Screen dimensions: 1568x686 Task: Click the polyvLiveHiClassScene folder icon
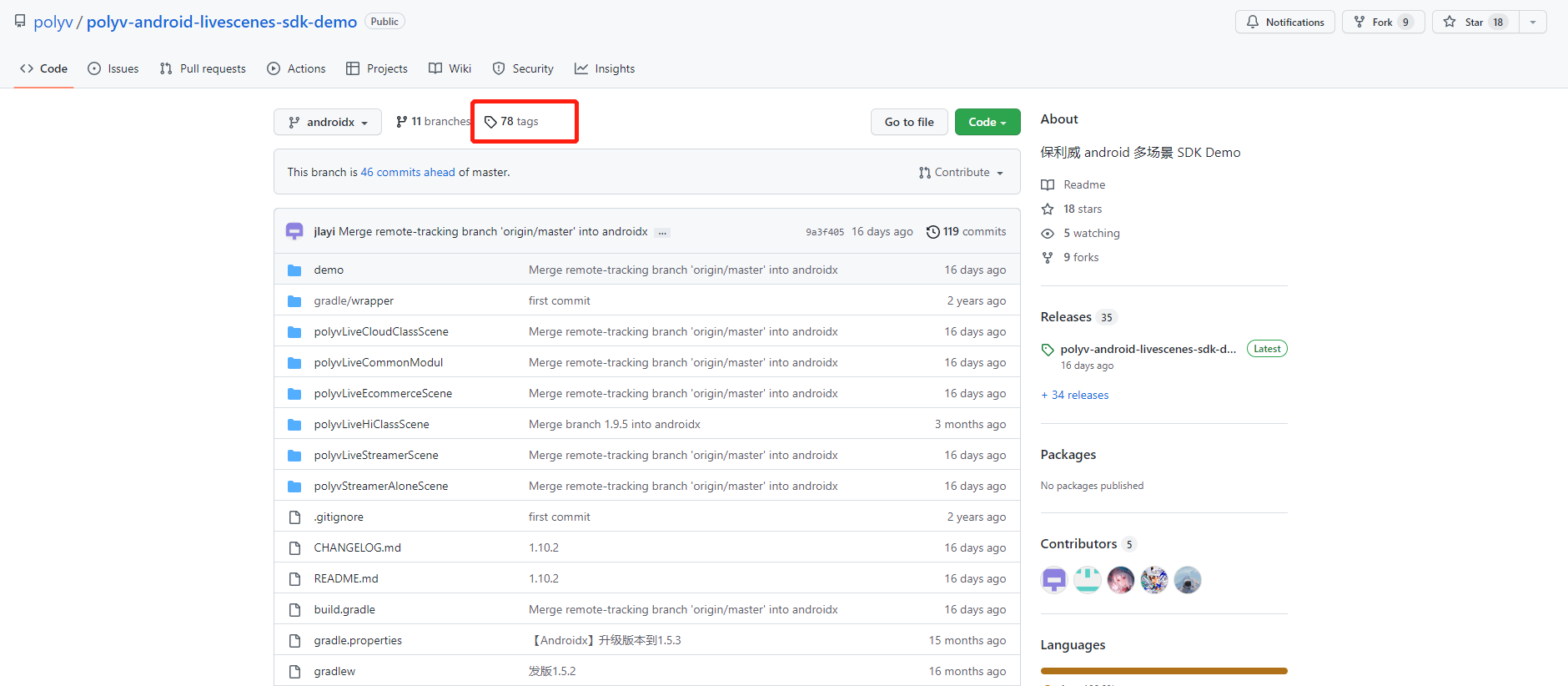294,424
